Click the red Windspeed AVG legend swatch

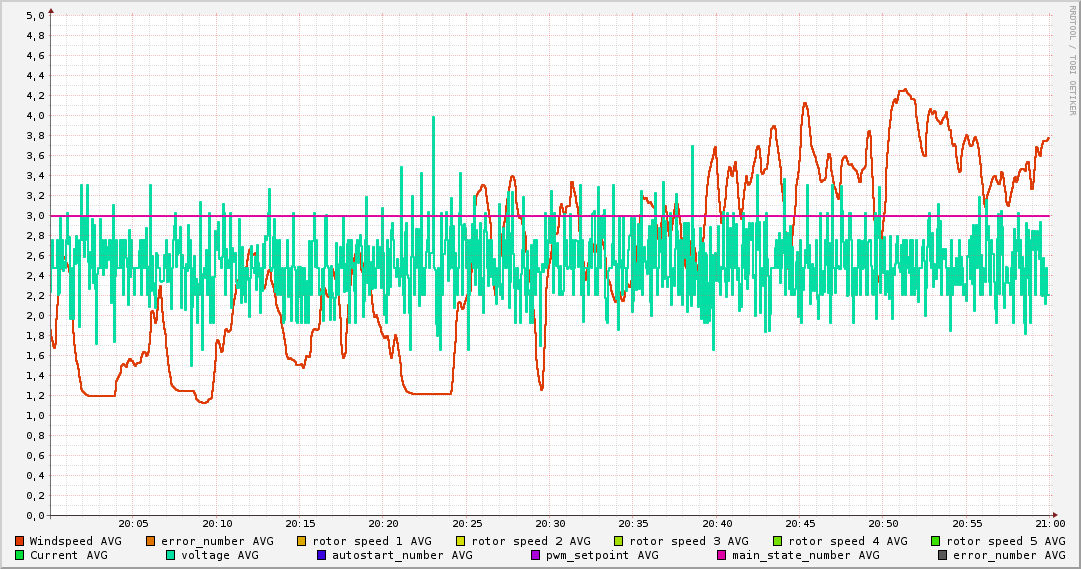coord(19,541)
